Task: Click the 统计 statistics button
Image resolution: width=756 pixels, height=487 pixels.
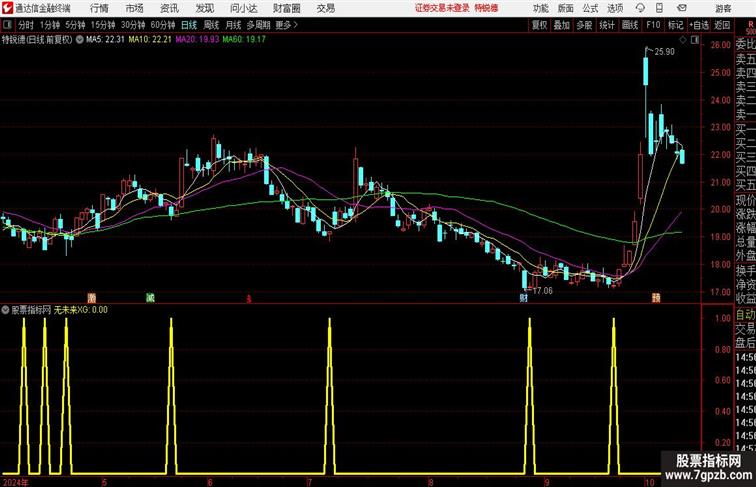Action: point(607,25)
